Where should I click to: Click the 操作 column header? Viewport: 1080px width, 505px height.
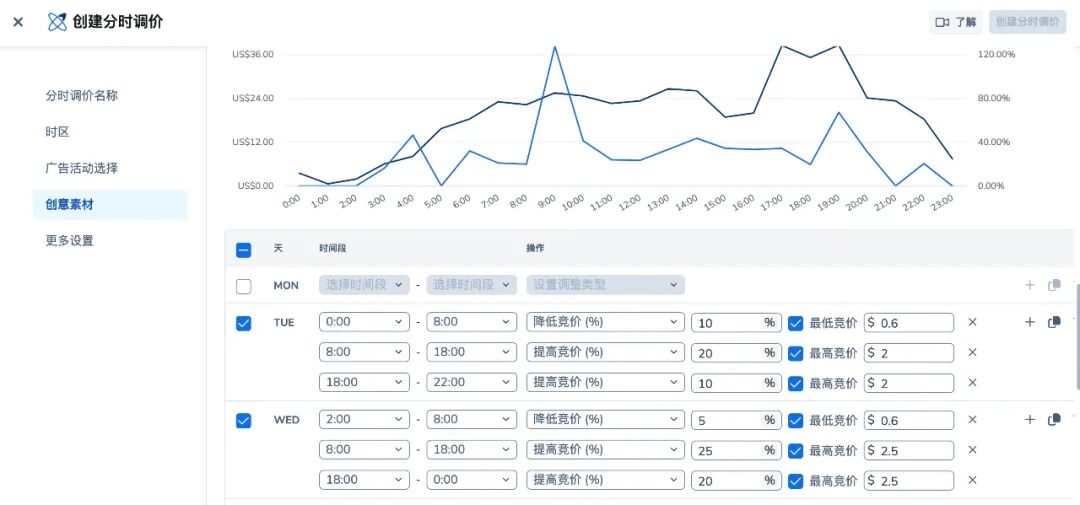(x=535, y=248)
